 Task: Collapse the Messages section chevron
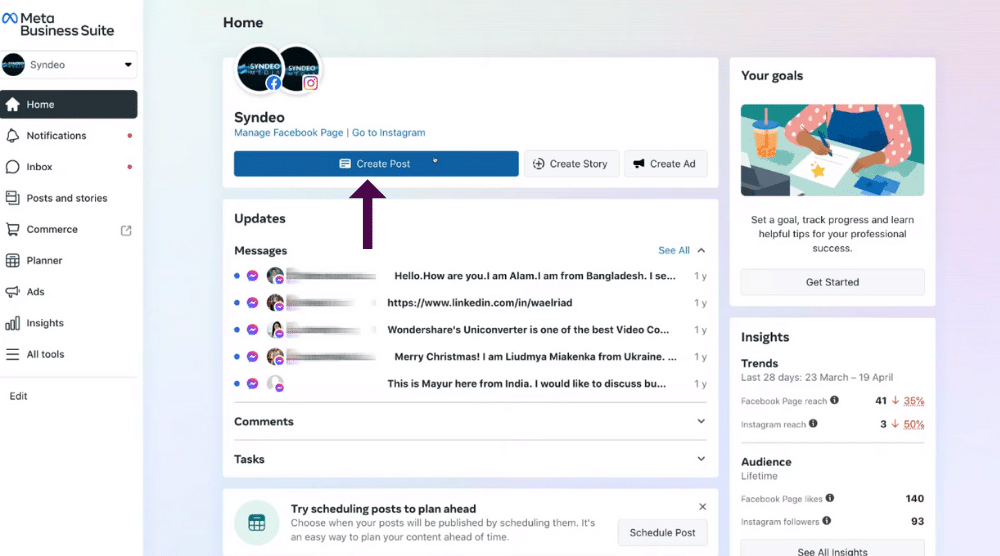point(701,251)
